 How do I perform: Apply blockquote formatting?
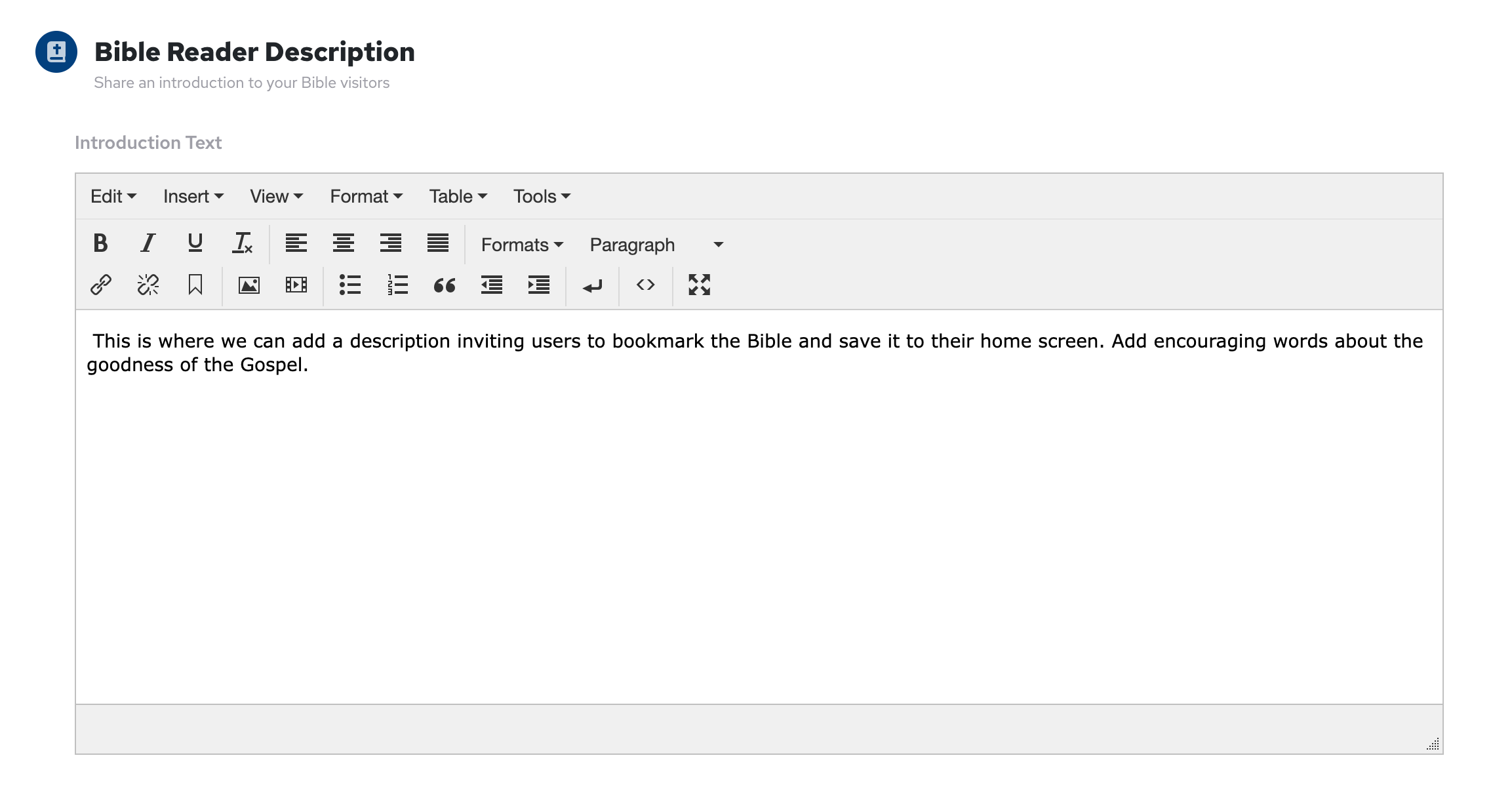(445, 285)
